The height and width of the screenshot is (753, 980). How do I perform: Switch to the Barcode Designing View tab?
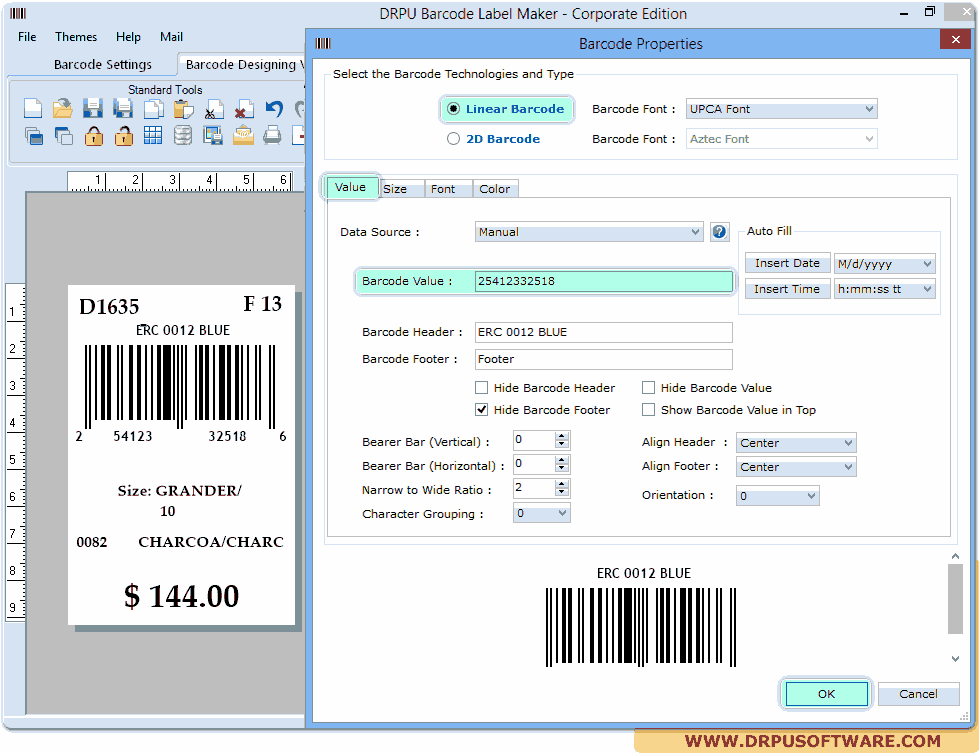[243, 64]
